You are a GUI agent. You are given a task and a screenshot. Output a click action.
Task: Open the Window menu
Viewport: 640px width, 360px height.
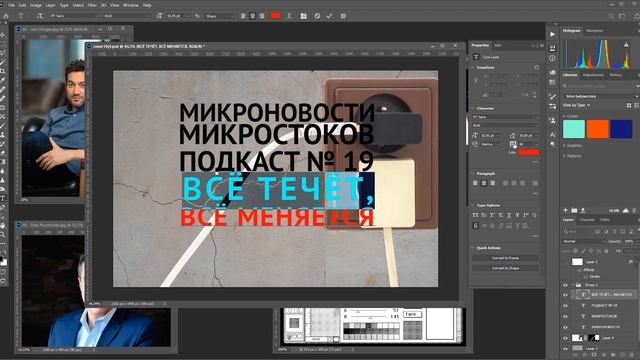coord(131,5)
